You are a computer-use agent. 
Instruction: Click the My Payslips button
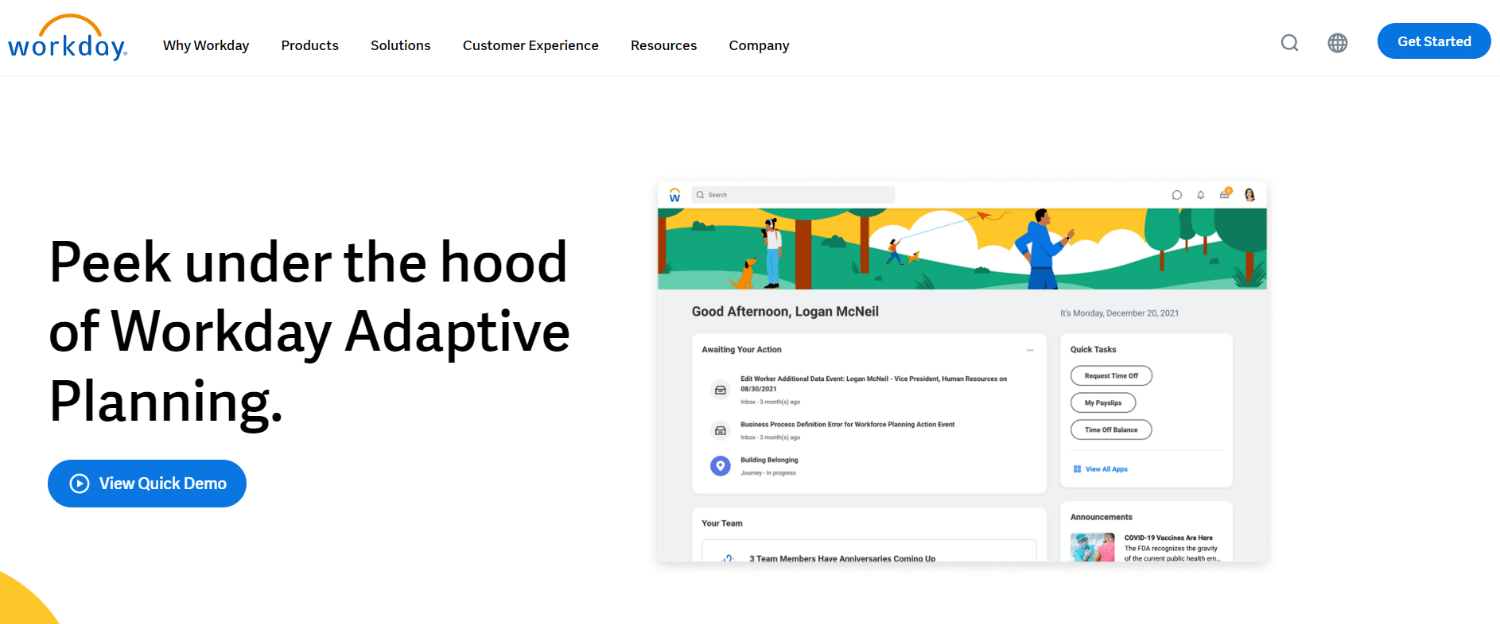click(x=1103, y=402)
